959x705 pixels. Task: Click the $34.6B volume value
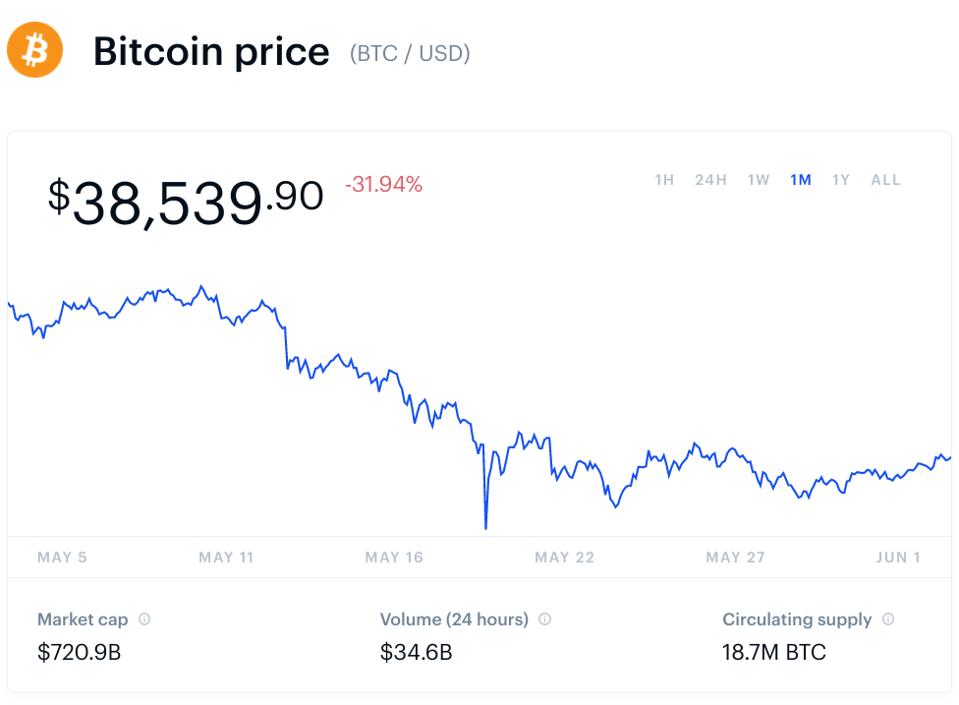(x=416, y=654)
